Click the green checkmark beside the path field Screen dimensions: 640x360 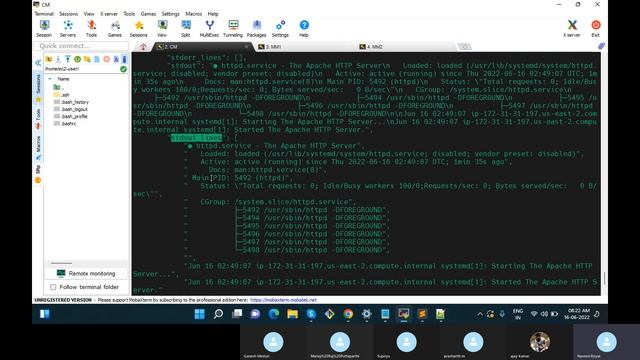pyautogui.click(x=123, y=69)
